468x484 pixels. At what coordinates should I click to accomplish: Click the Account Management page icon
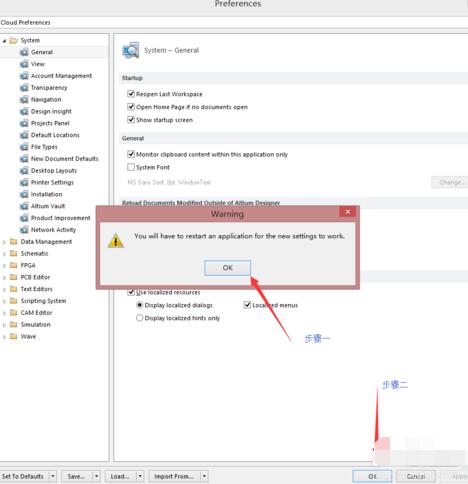[x=24, y=76]
